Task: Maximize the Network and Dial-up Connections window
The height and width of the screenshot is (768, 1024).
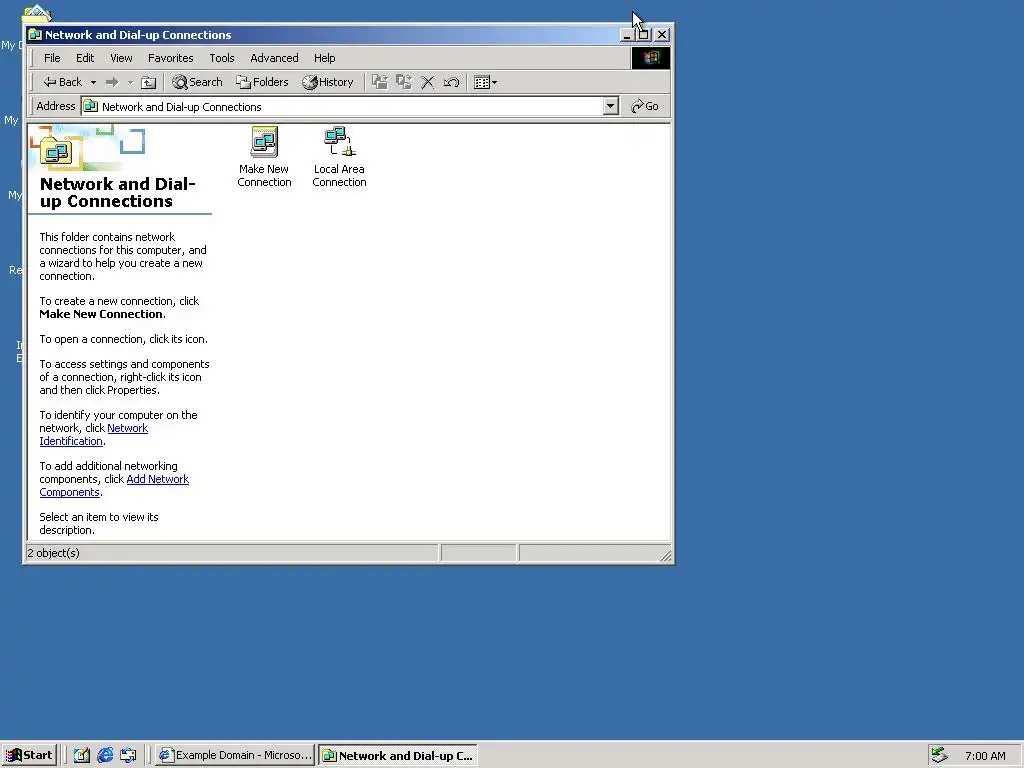Action: 643,35
